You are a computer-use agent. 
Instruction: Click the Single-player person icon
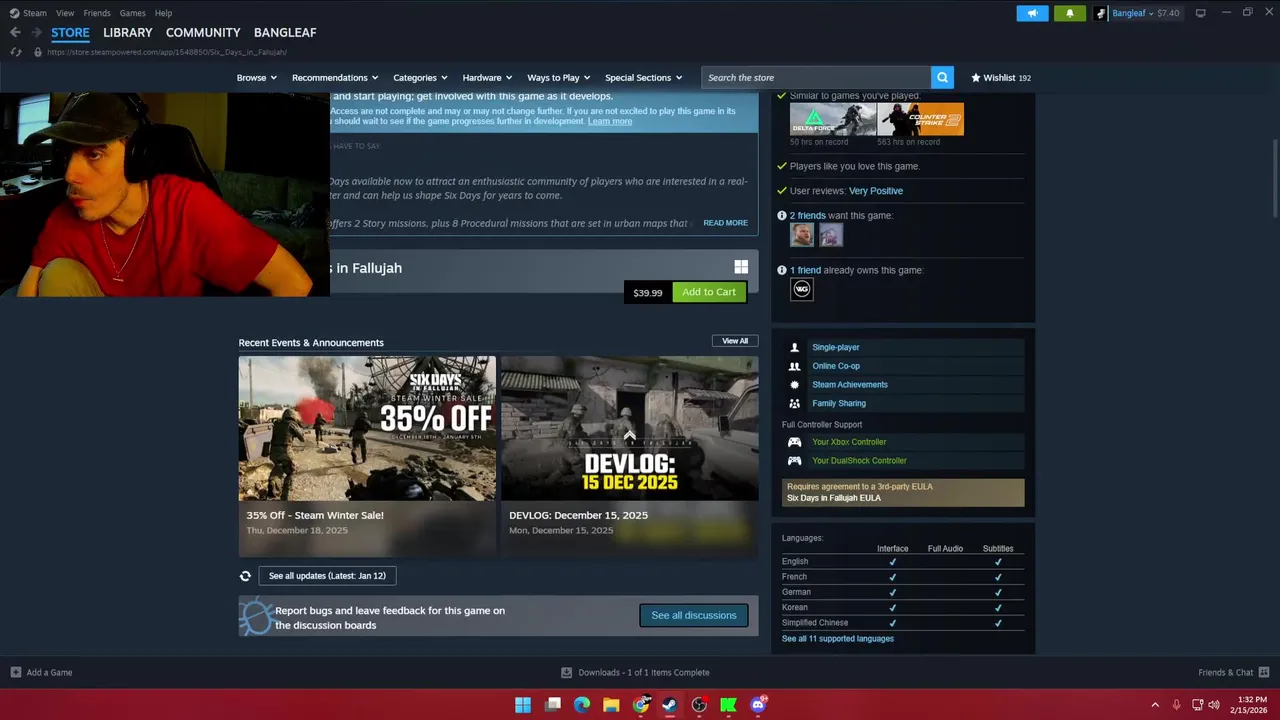click(795, 347)
